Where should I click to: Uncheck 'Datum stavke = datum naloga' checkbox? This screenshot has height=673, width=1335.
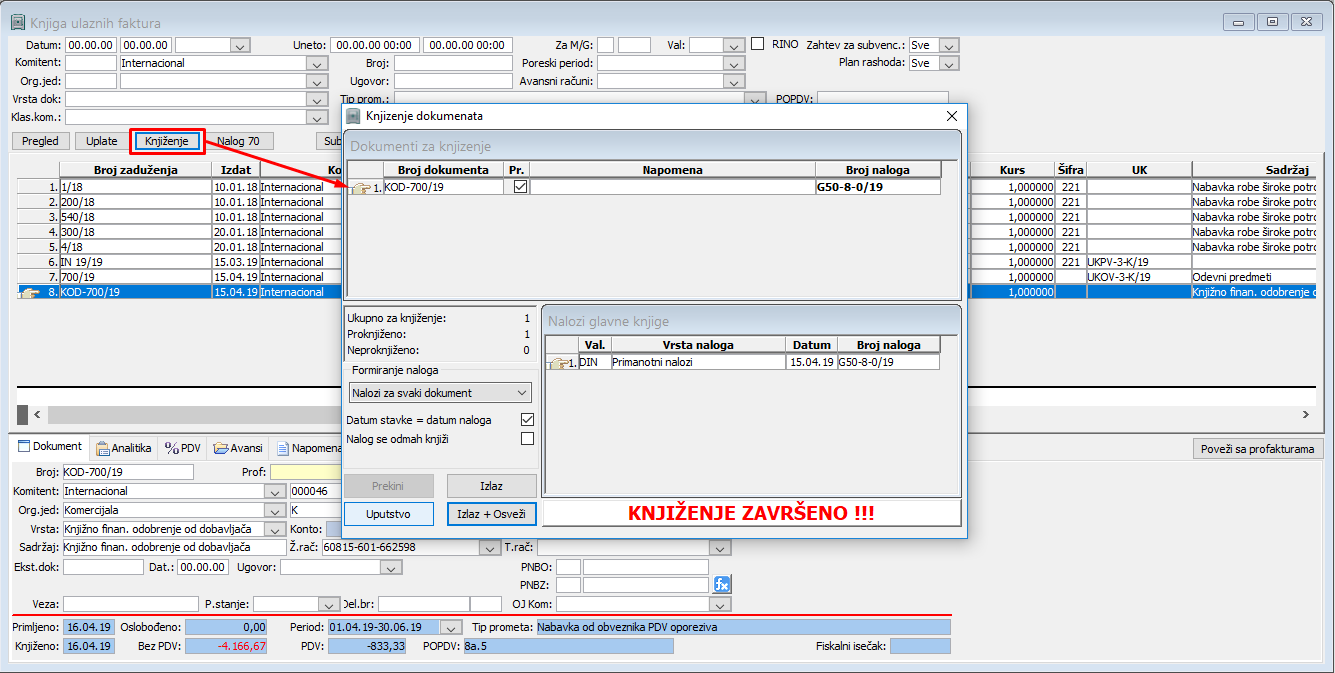coord(527,420)
